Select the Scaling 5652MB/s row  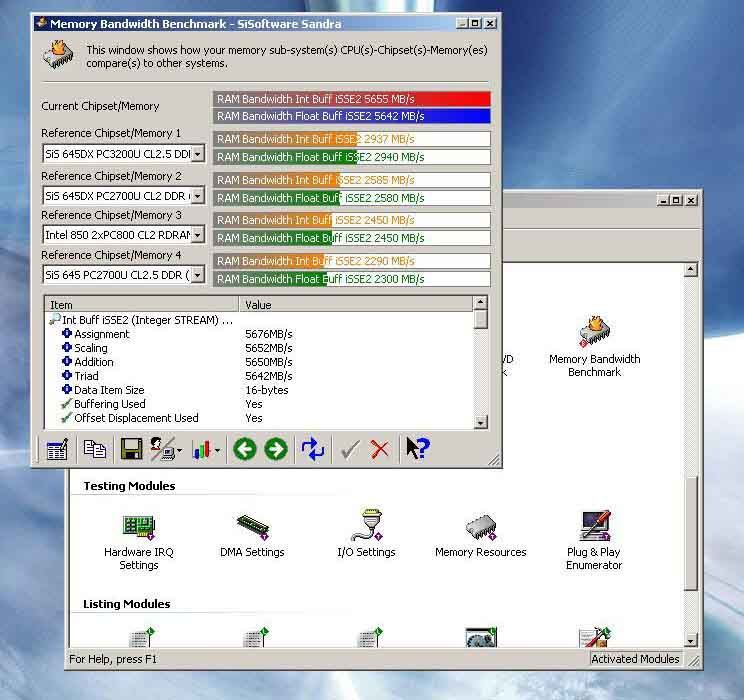click(x=259, y=348)
